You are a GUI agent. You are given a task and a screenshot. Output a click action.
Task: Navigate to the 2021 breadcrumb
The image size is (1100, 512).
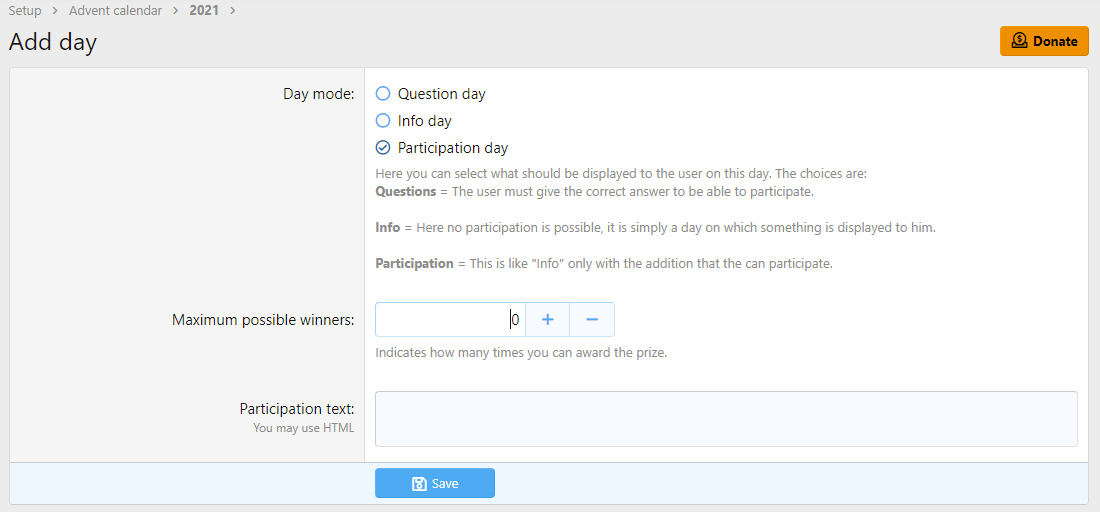204,11
